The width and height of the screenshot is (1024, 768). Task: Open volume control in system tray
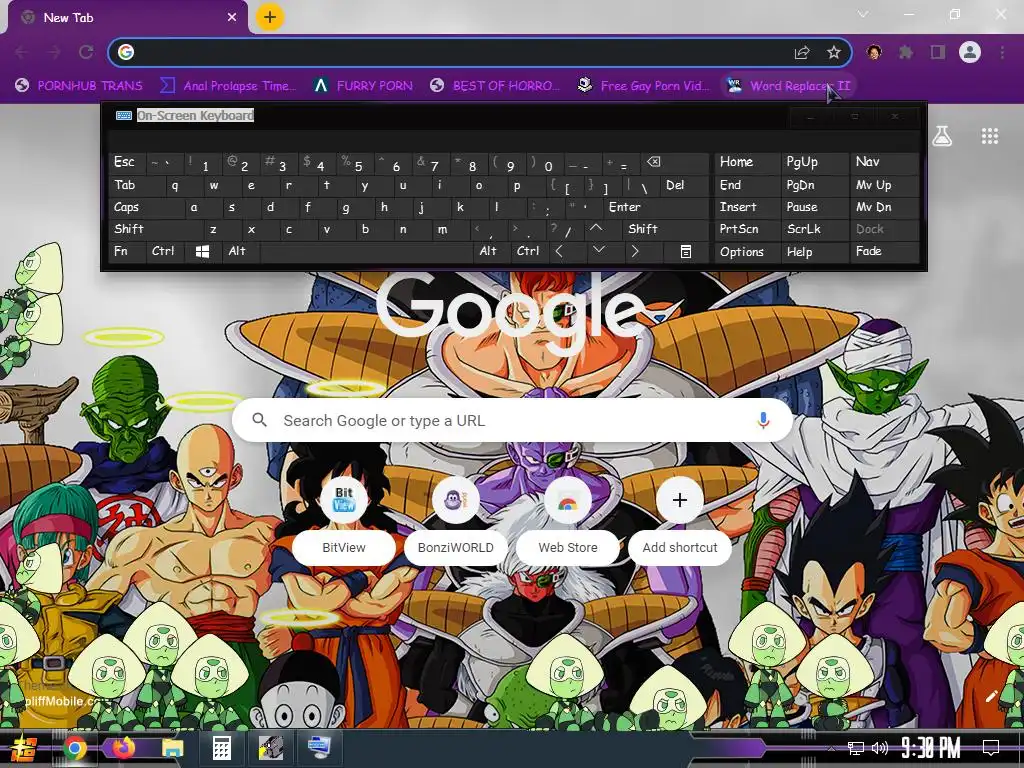[x=880, y=748]
